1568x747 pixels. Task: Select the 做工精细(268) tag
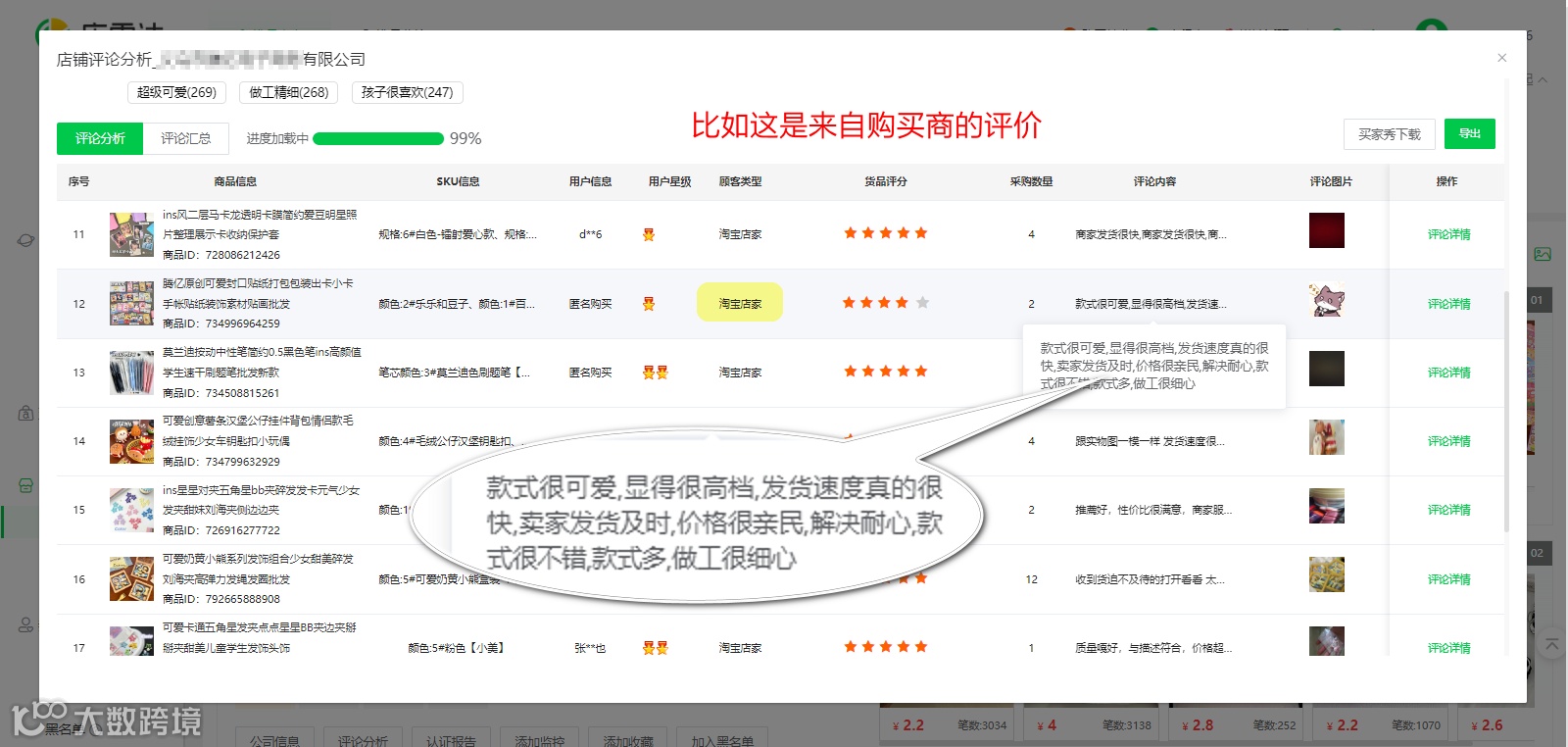(289, 92)
